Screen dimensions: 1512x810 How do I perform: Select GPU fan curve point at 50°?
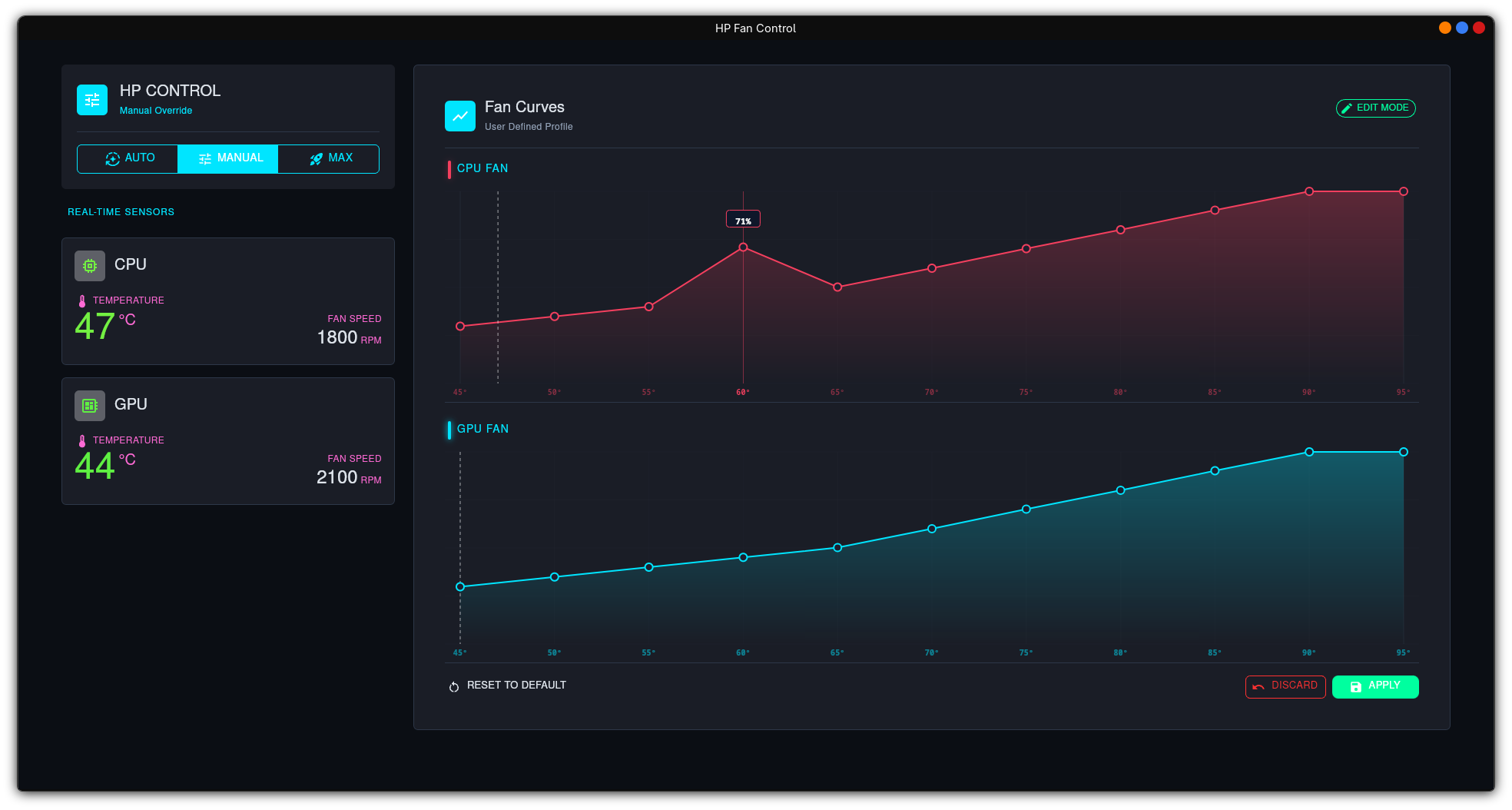tap(555, 577)
